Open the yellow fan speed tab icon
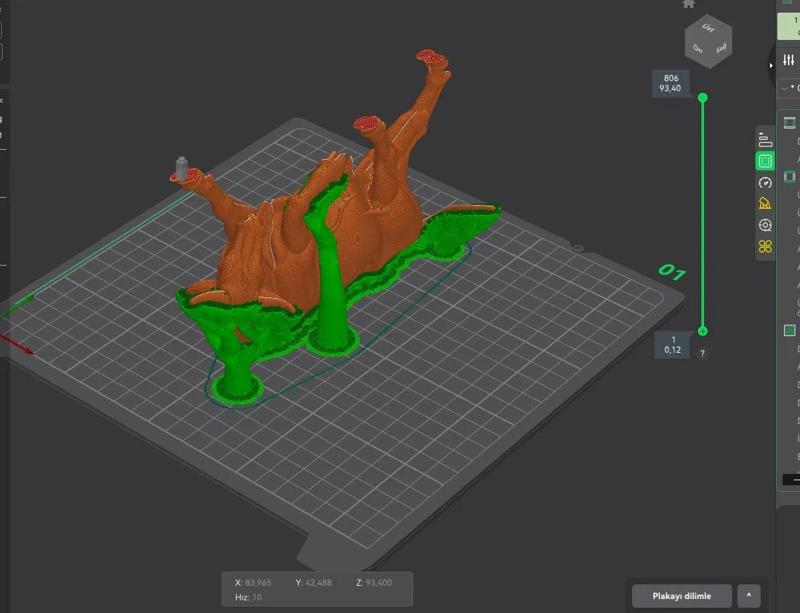This screenshot has height=613, width=800. [765, 203]
